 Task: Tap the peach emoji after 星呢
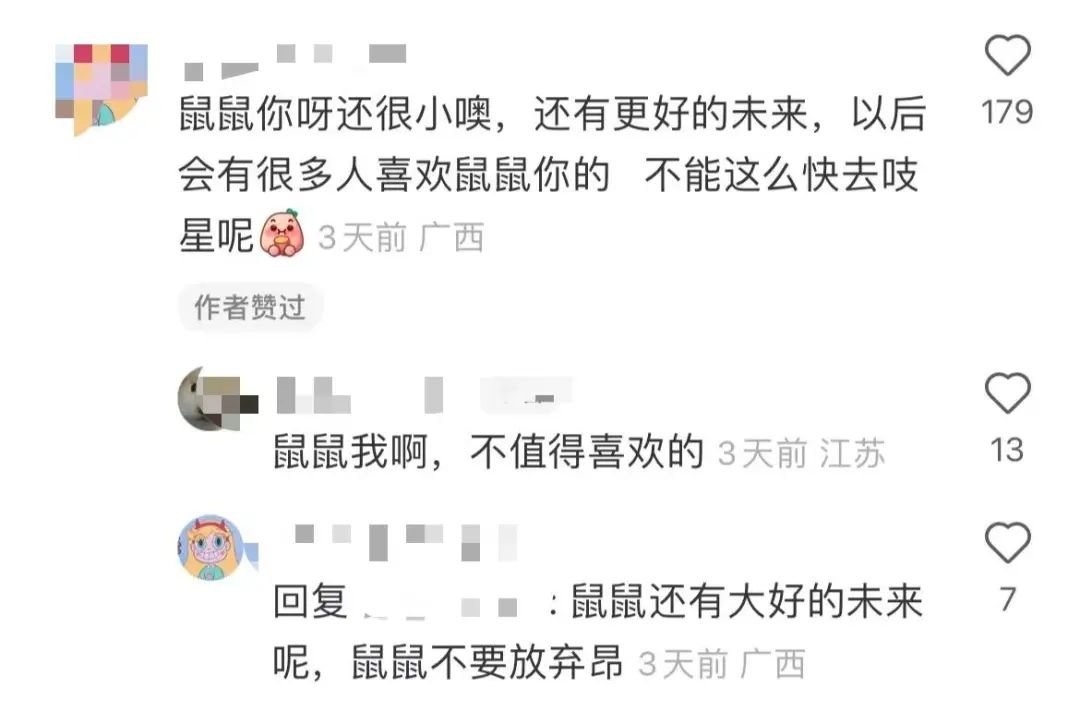[x=282, y=234]
